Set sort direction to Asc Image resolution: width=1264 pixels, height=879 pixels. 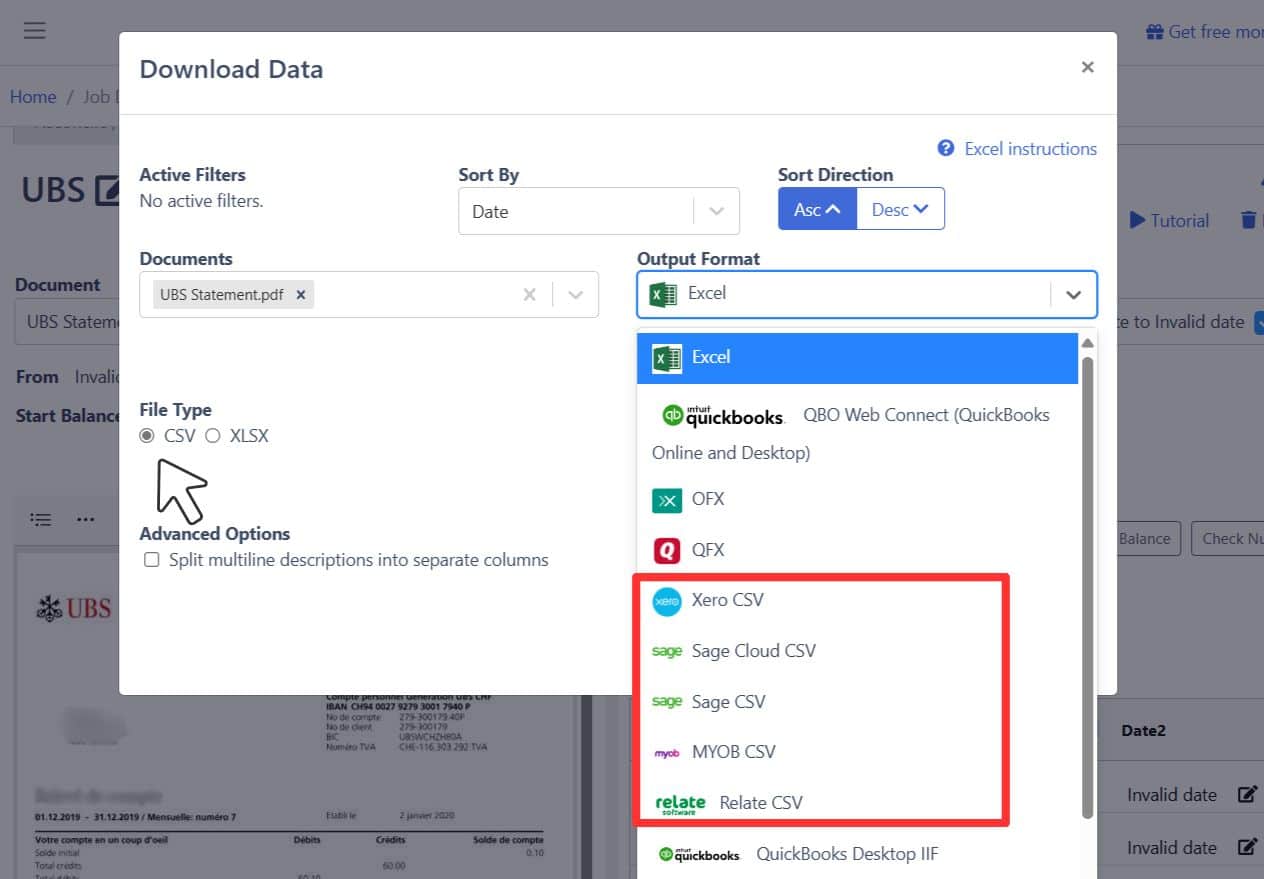[817, 209]
